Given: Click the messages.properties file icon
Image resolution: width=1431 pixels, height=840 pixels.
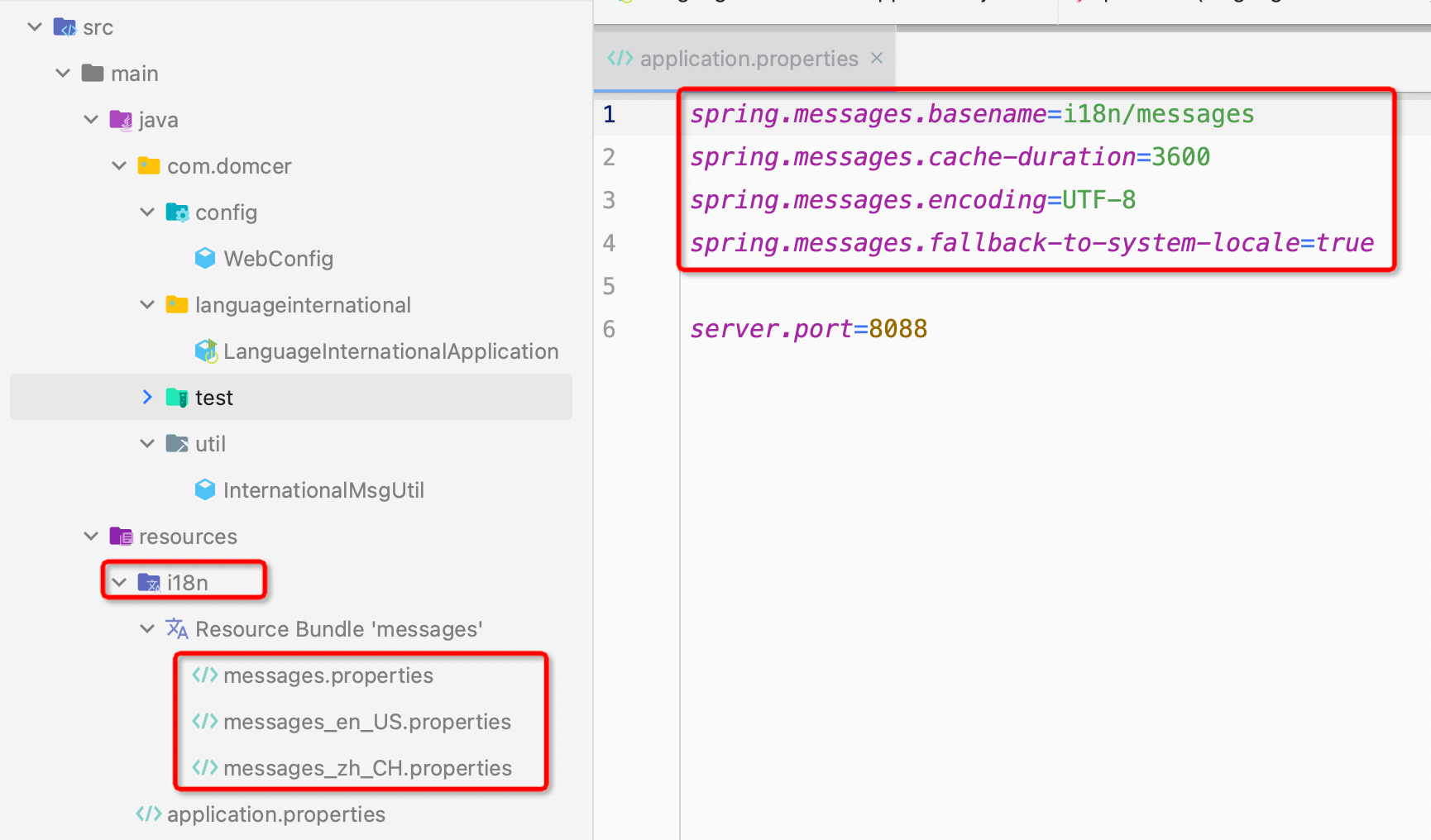Looking at the screenshot, I should click(x=205, y=675).
